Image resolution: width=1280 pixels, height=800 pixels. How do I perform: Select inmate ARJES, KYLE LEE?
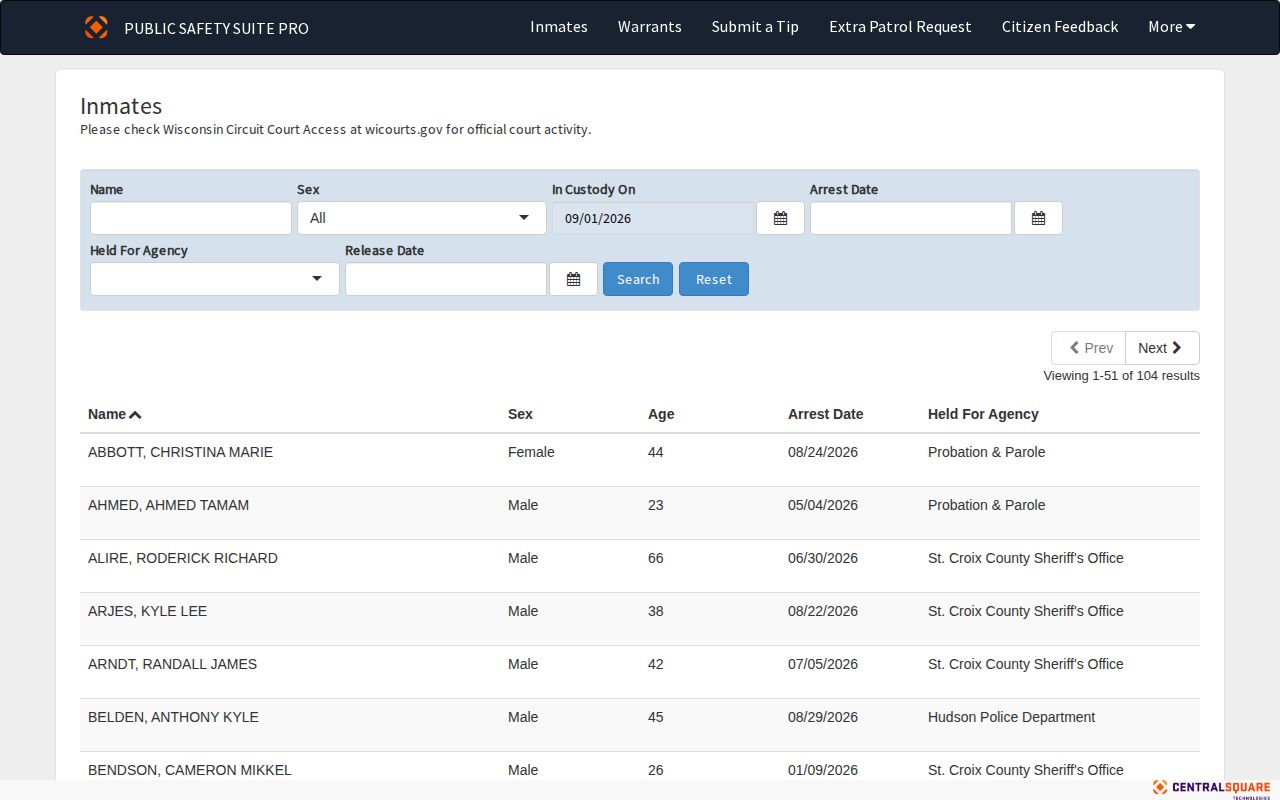(x=147, y=611)
